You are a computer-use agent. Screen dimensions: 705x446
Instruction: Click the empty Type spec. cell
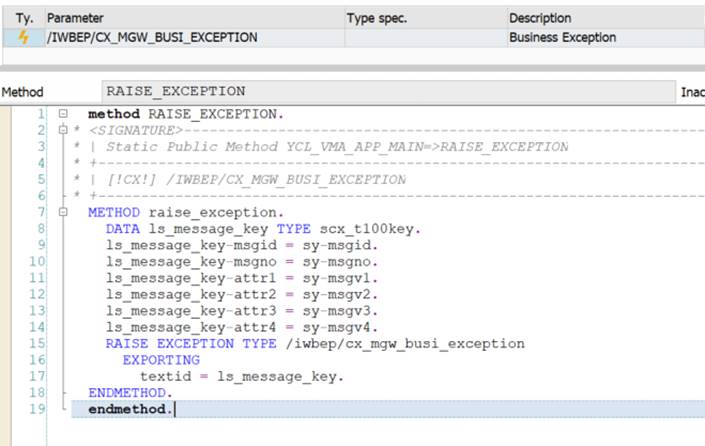coord(425,37)
